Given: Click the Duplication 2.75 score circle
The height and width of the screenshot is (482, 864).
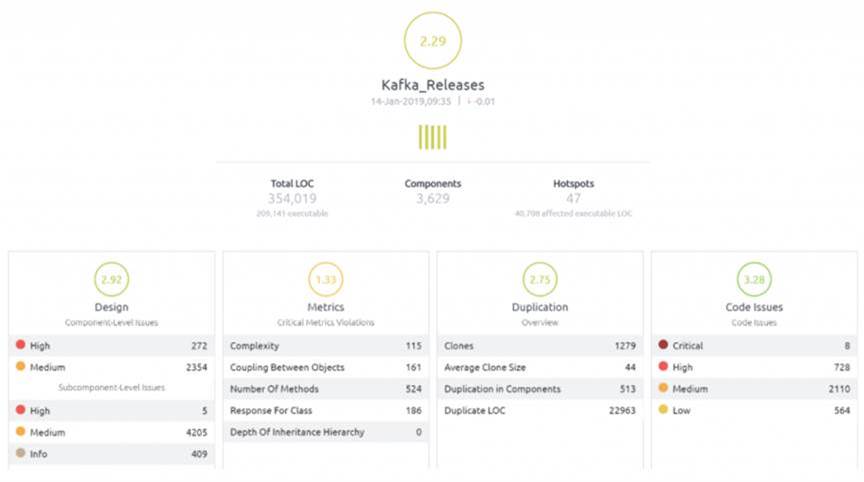Looking at the screenshot, I should [x=539, y=280].
